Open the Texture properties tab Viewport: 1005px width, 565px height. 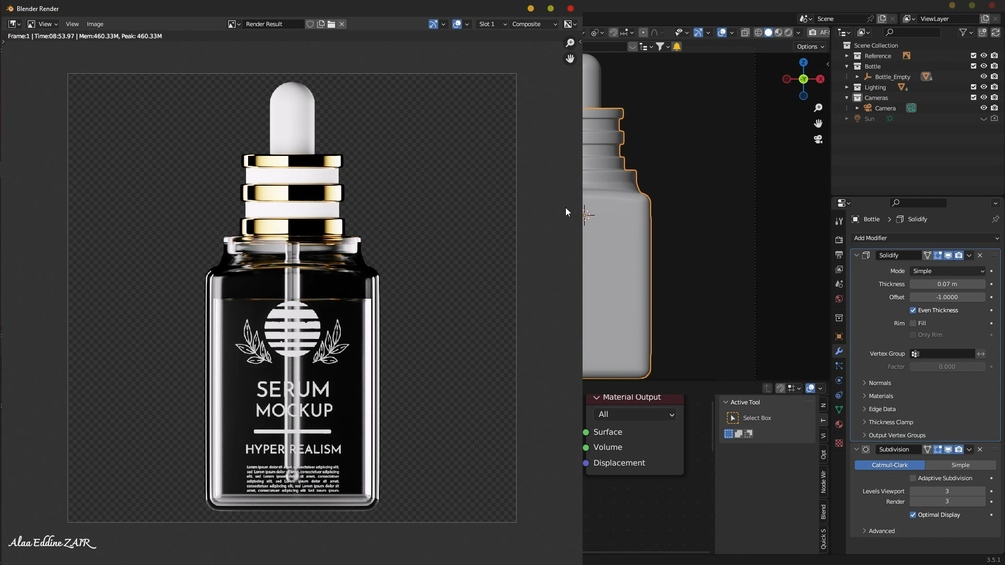pyautogui.click(x=839, y=443)
